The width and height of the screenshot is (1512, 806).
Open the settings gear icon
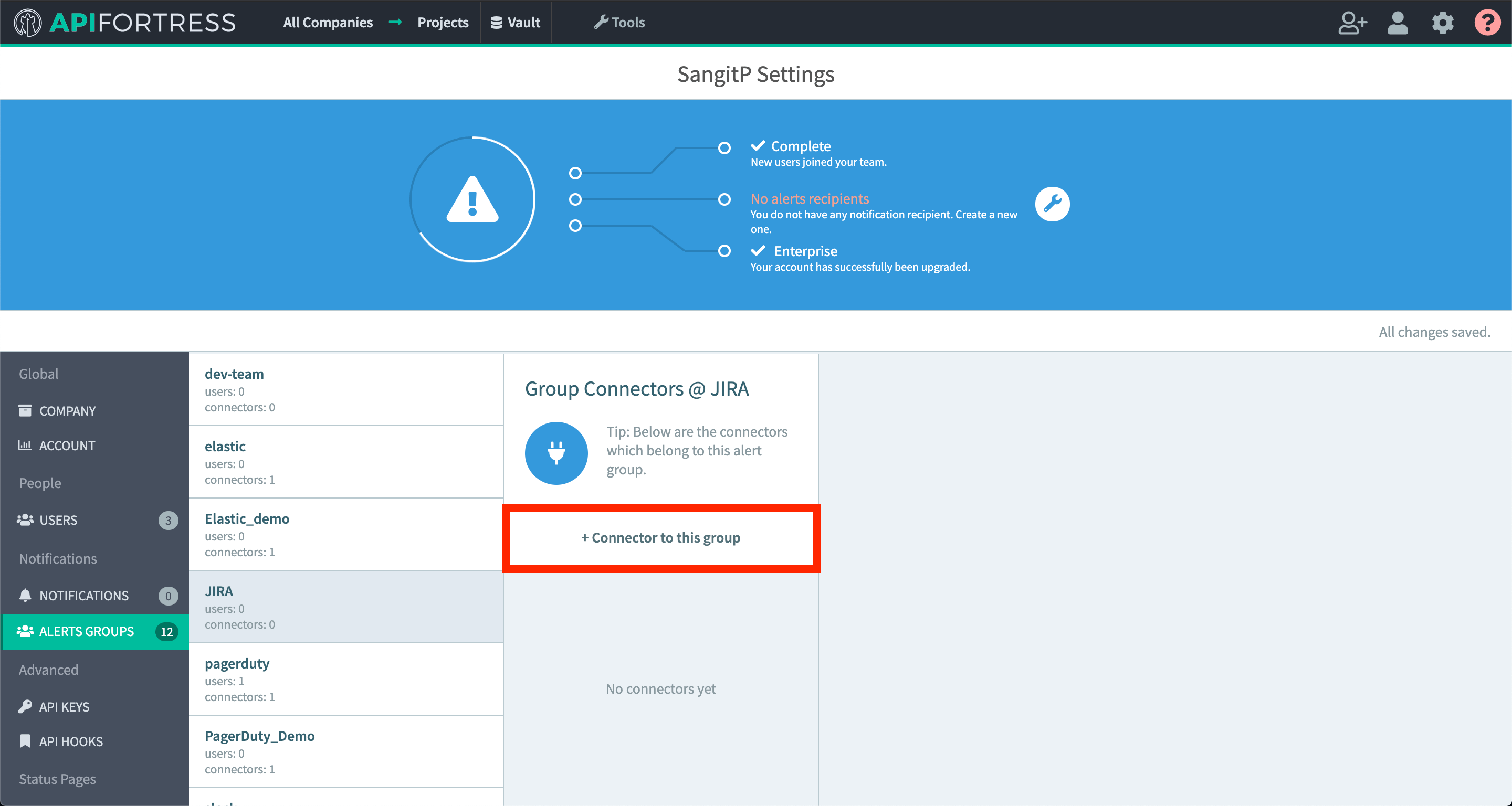click(x=1443, y=23)
